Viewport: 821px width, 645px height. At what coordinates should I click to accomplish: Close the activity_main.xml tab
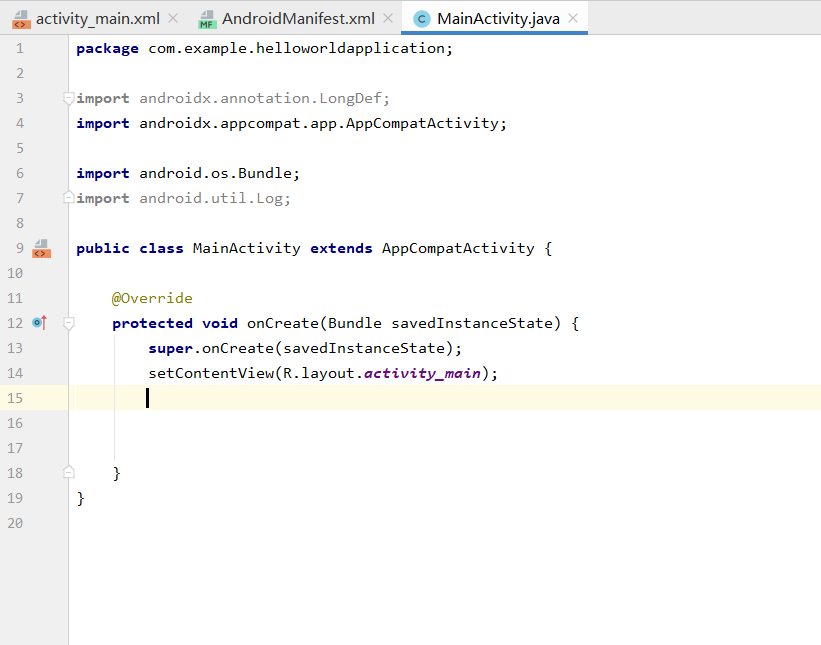point(173,18)
